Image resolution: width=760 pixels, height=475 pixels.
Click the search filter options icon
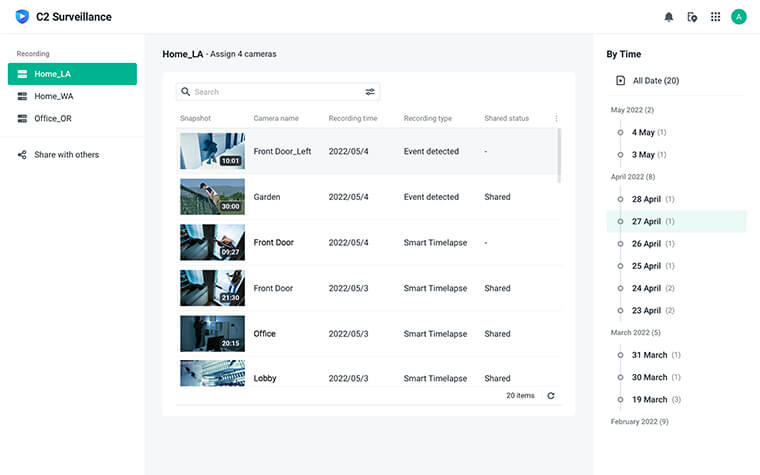[x=370, y=92]
